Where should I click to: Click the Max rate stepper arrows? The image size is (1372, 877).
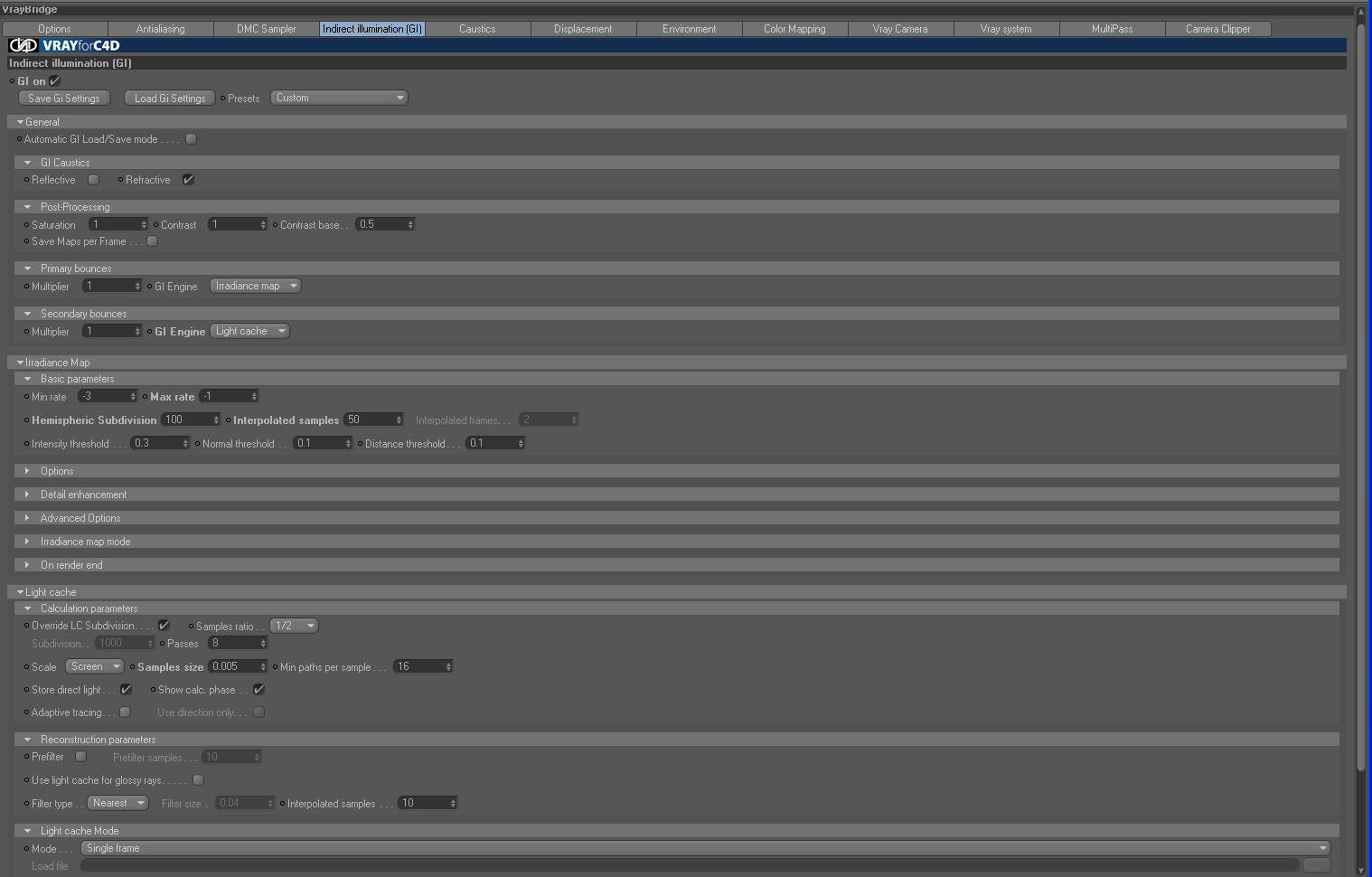(255, 396)
